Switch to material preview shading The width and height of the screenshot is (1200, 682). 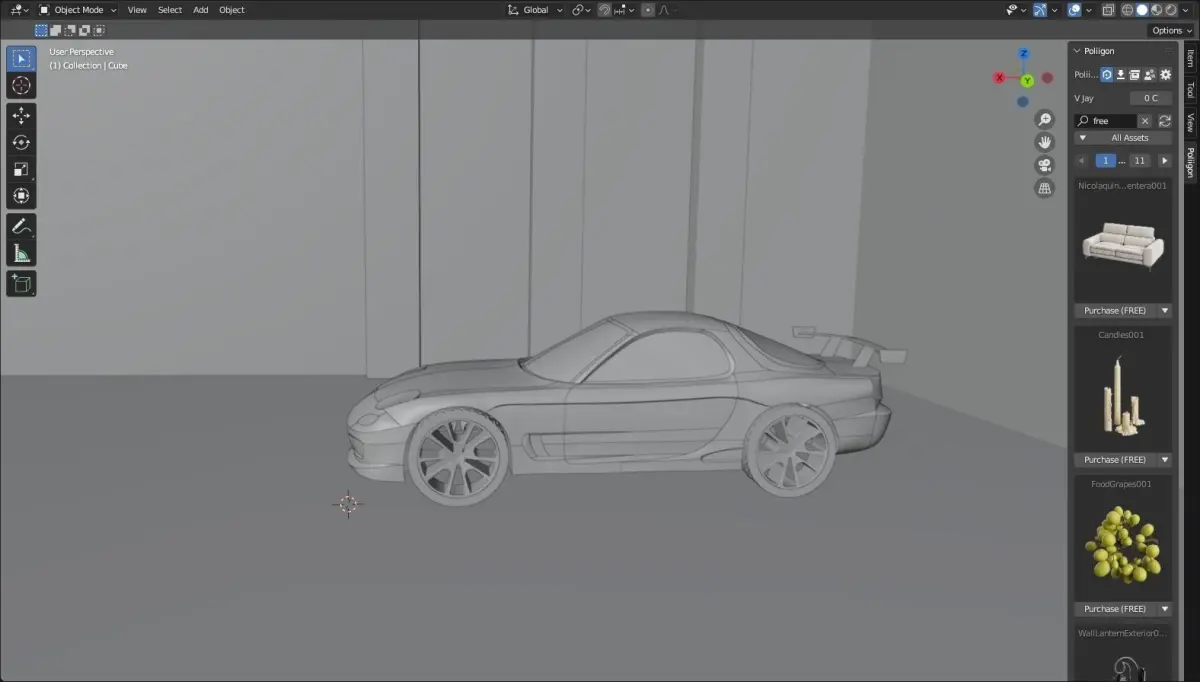tap(1156, 10)
